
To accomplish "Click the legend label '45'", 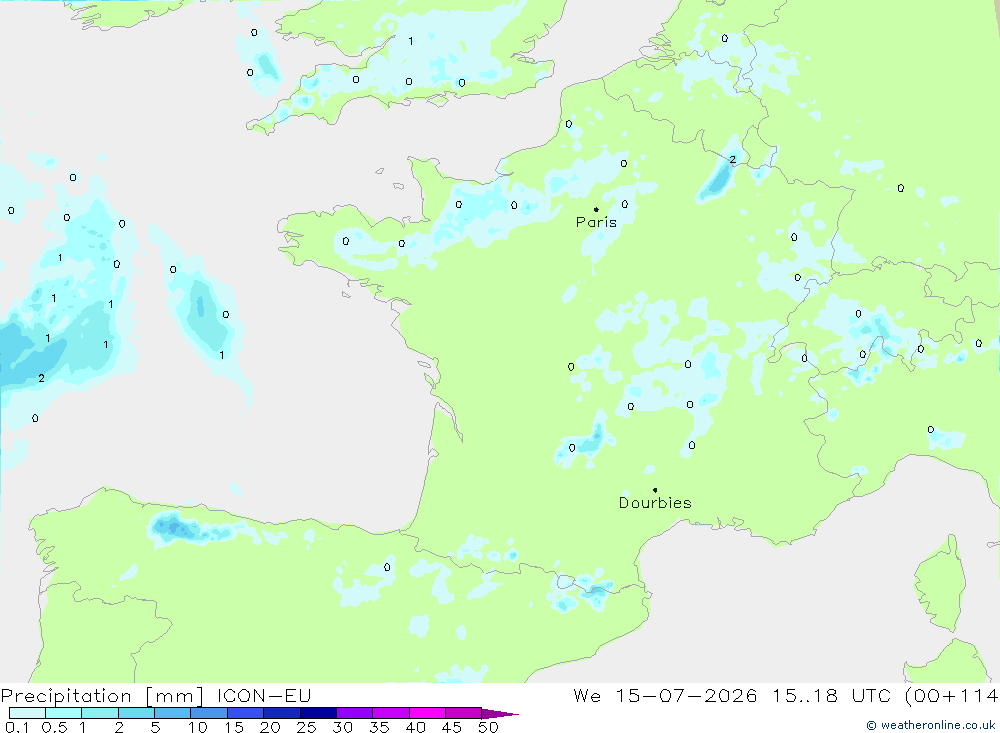I will pos(452,727).
